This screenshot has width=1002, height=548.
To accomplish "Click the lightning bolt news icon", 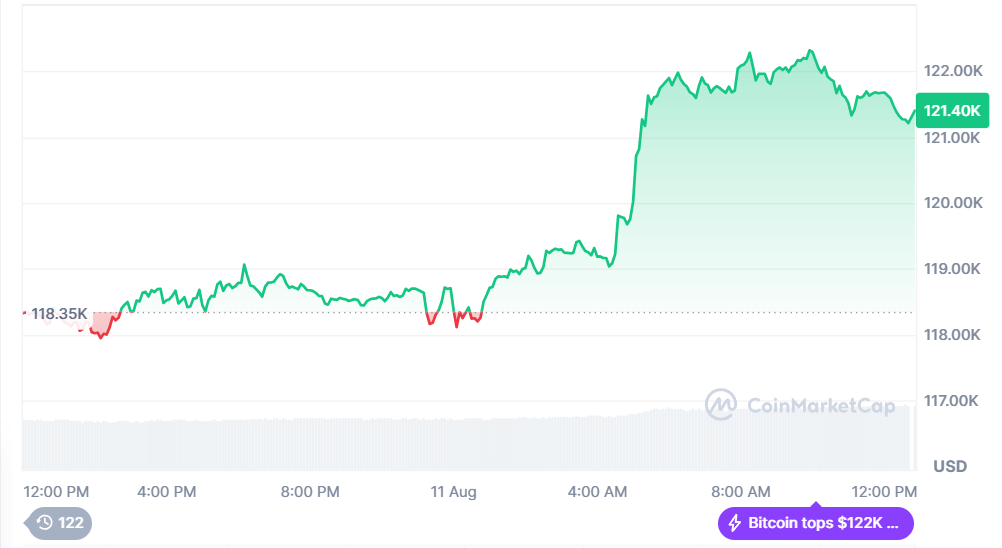I will click(735, 522).
